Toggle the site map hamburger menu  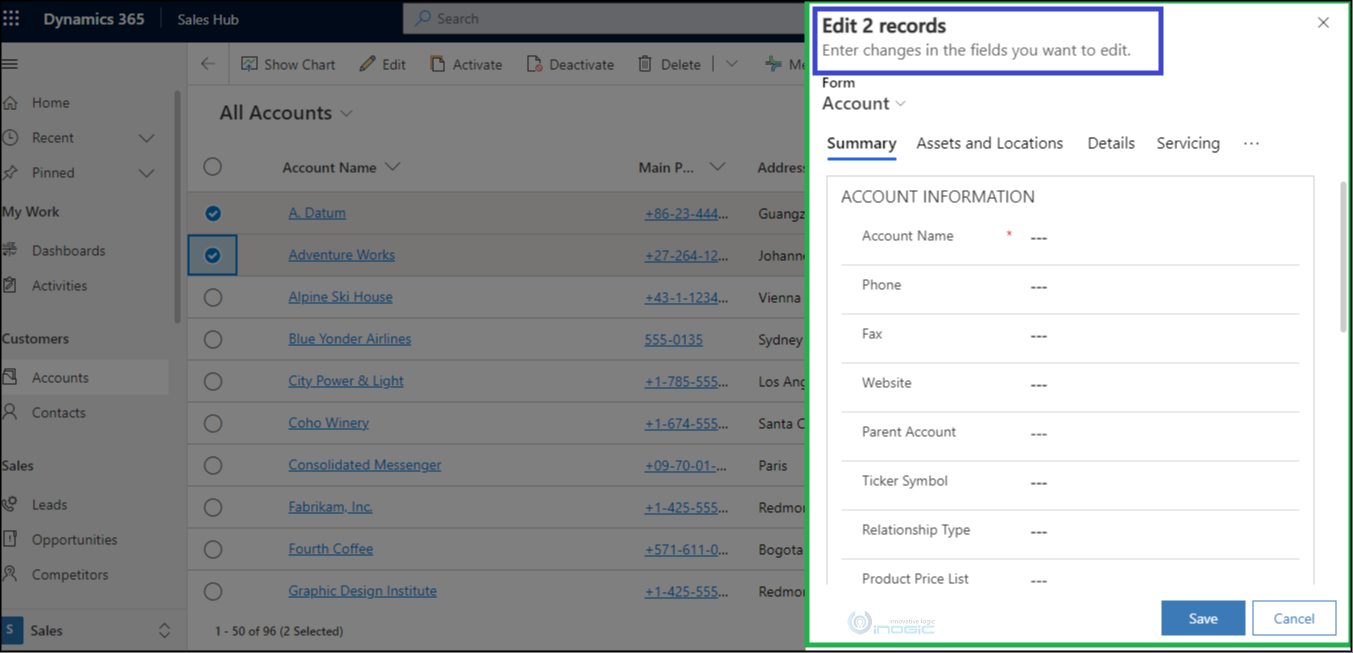(x=10, y=64)
